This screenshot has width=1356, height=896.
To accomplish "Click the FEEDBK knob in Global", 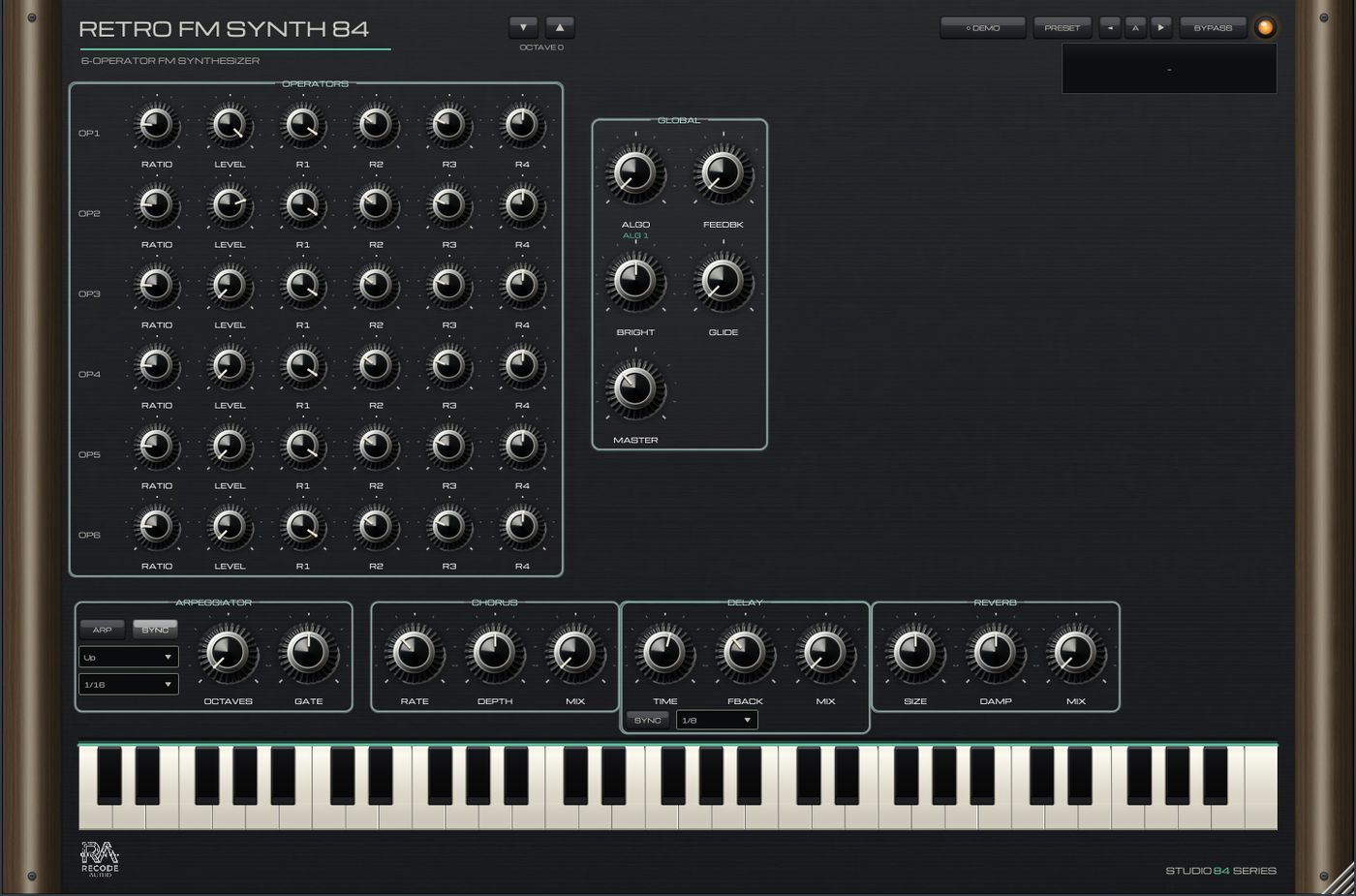I will [723, 174].
